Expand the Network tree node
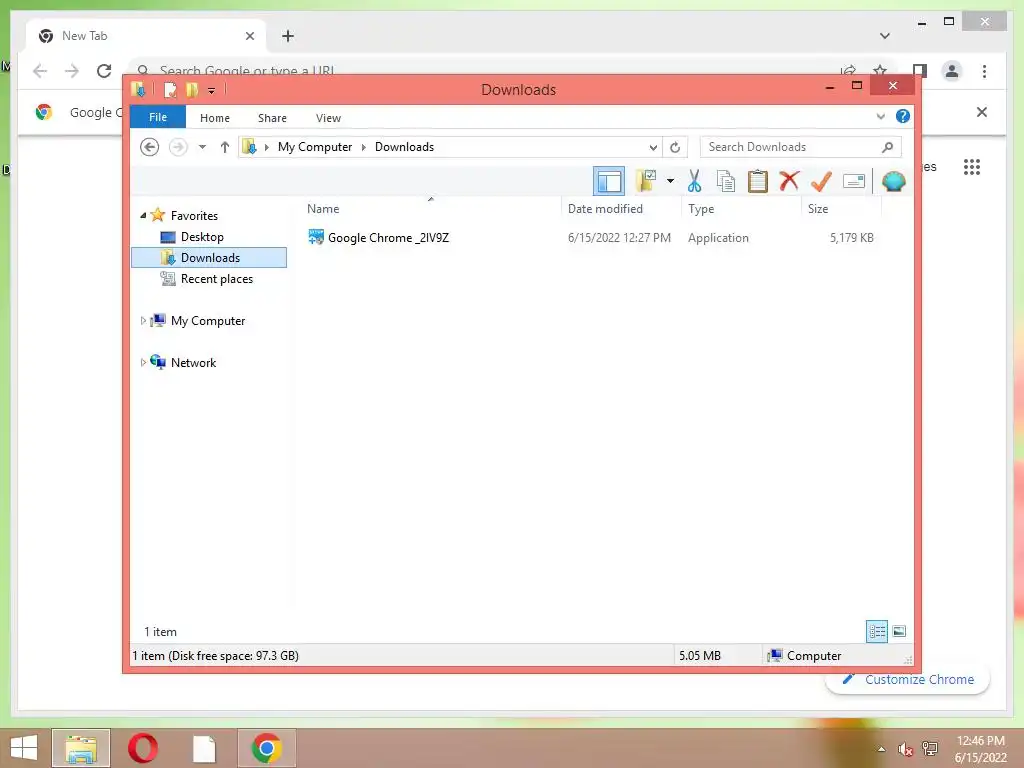The image size is (1024, 768). [x=143, y=362]
